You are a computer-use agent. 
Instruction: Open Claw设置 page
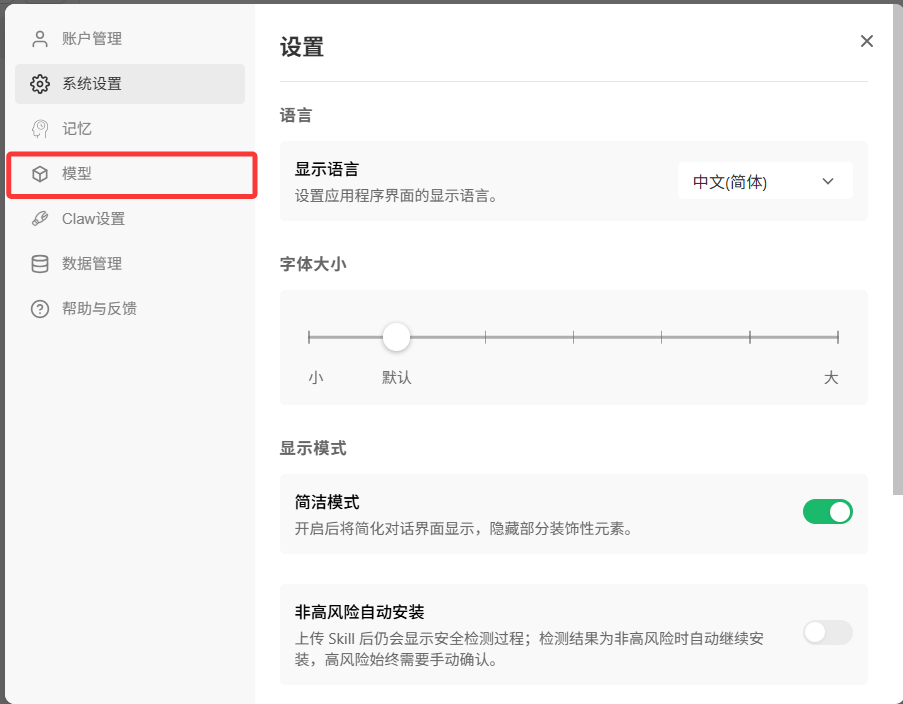coord(130,218)
